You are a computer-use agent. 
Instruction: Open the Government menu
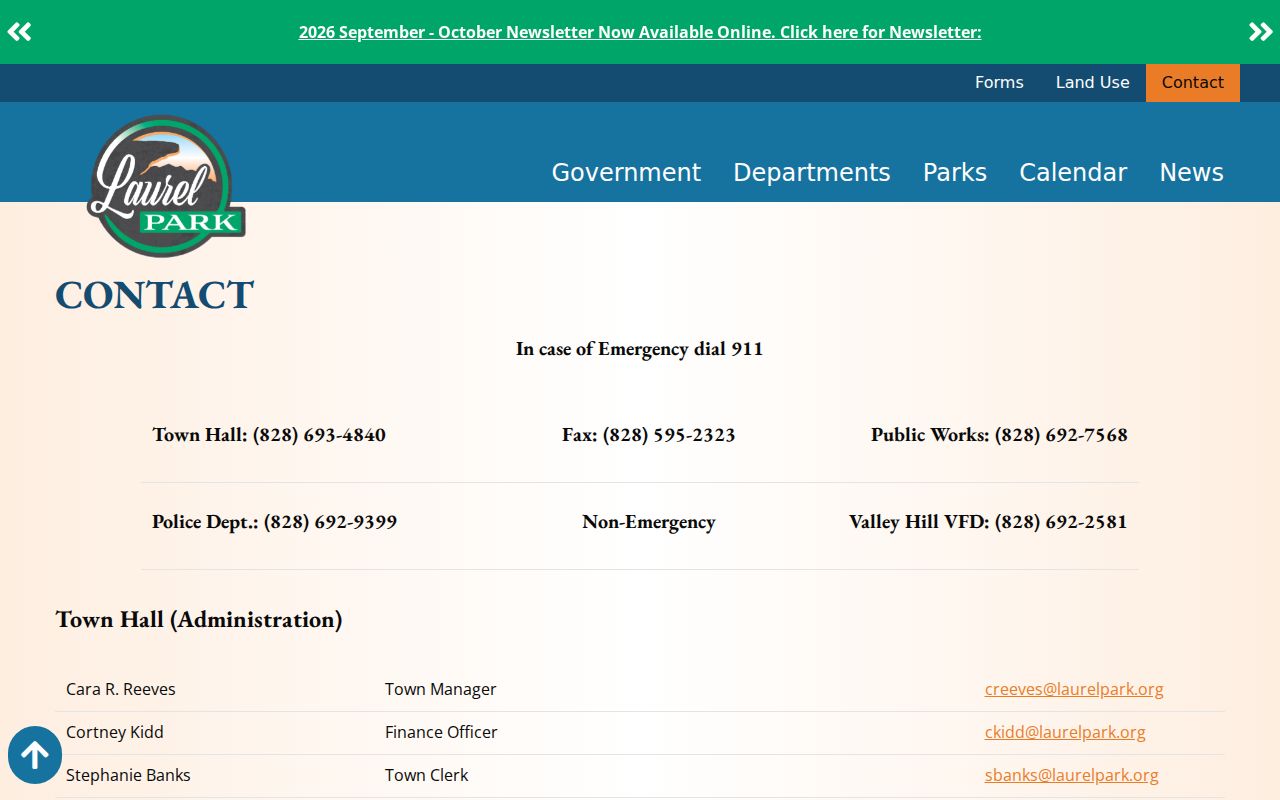tap(626, 172)
